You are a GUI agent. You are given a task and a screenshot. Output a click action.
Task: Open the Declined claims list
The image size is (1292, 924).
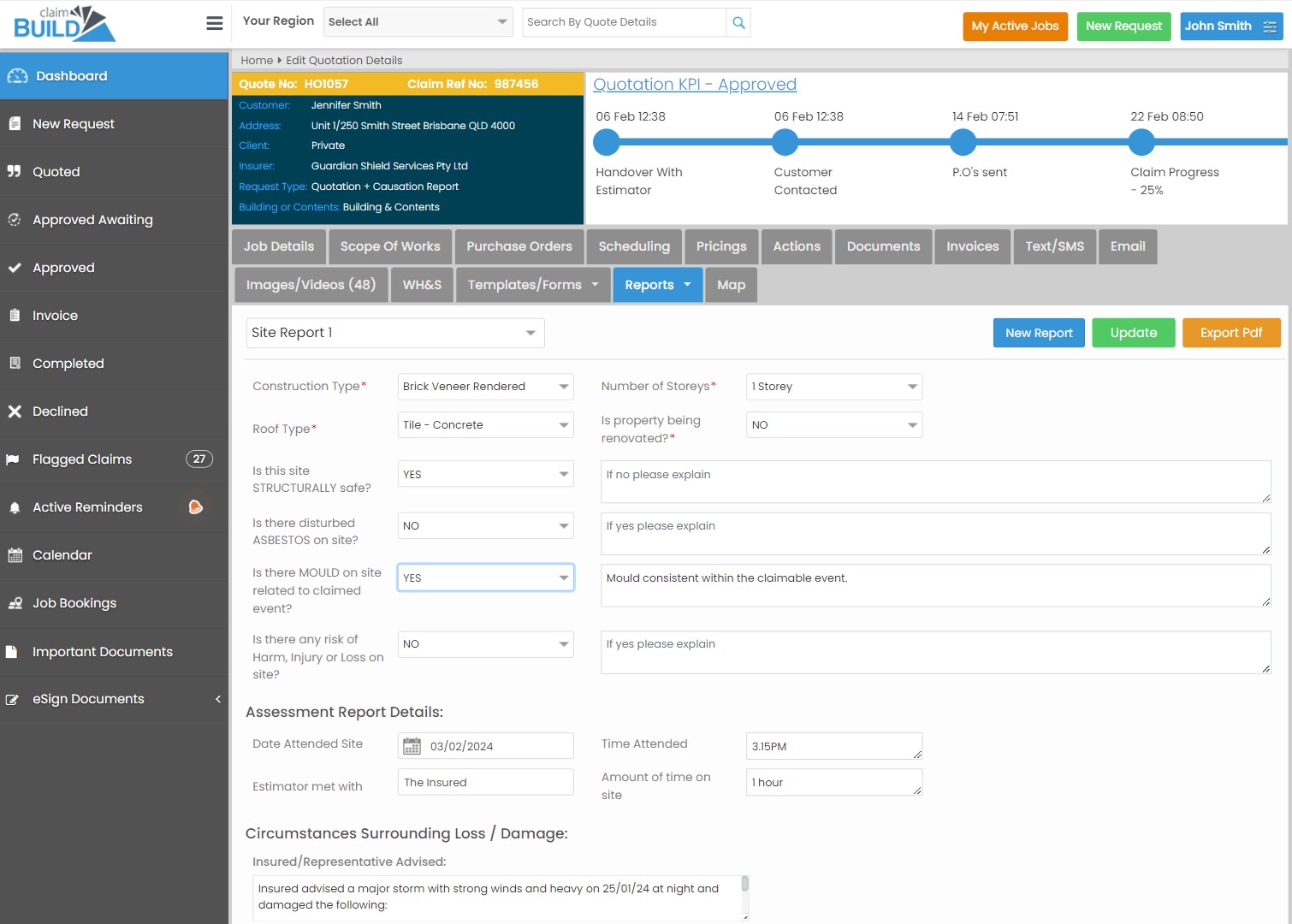tap(60, 412)
